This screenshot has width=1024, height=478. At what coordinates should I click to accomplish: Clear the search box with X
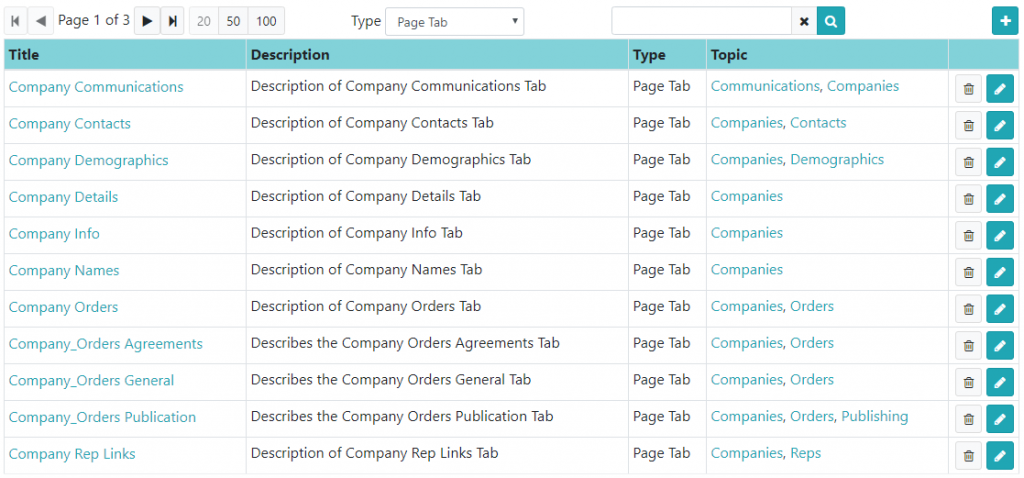tap(805, 22)
